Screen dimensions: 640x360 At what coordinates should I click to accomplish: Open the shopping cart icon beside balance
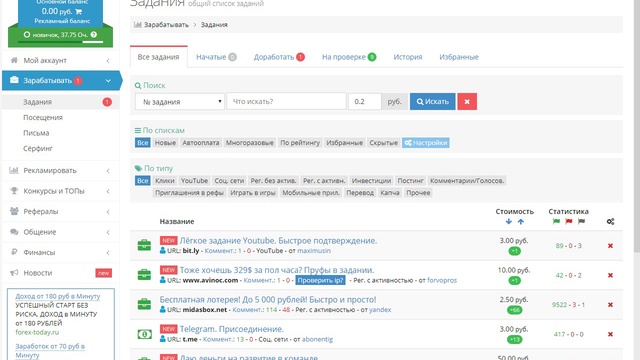click(x=78, y=12)
